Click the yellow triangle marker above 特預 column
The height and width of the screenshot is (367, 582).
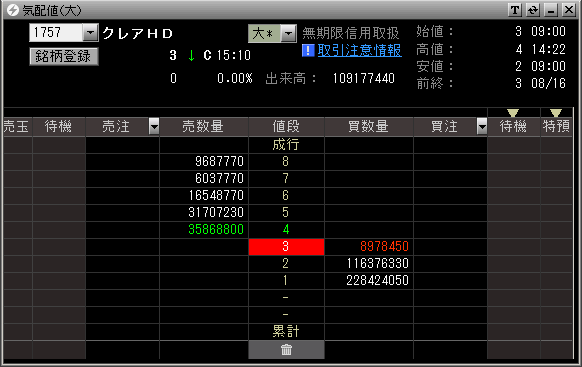click(x=556, y=113)
